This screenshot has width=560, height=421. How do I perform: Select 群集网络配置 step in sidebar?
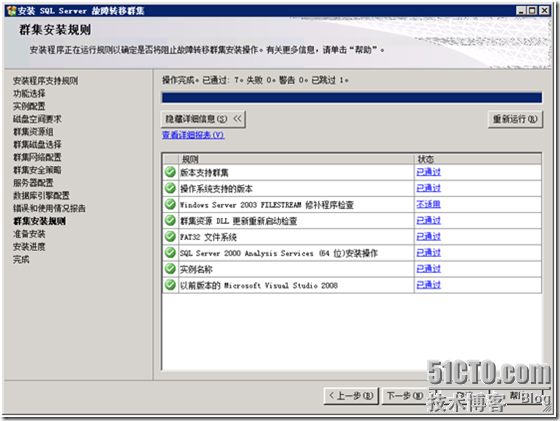coord(38,157)
